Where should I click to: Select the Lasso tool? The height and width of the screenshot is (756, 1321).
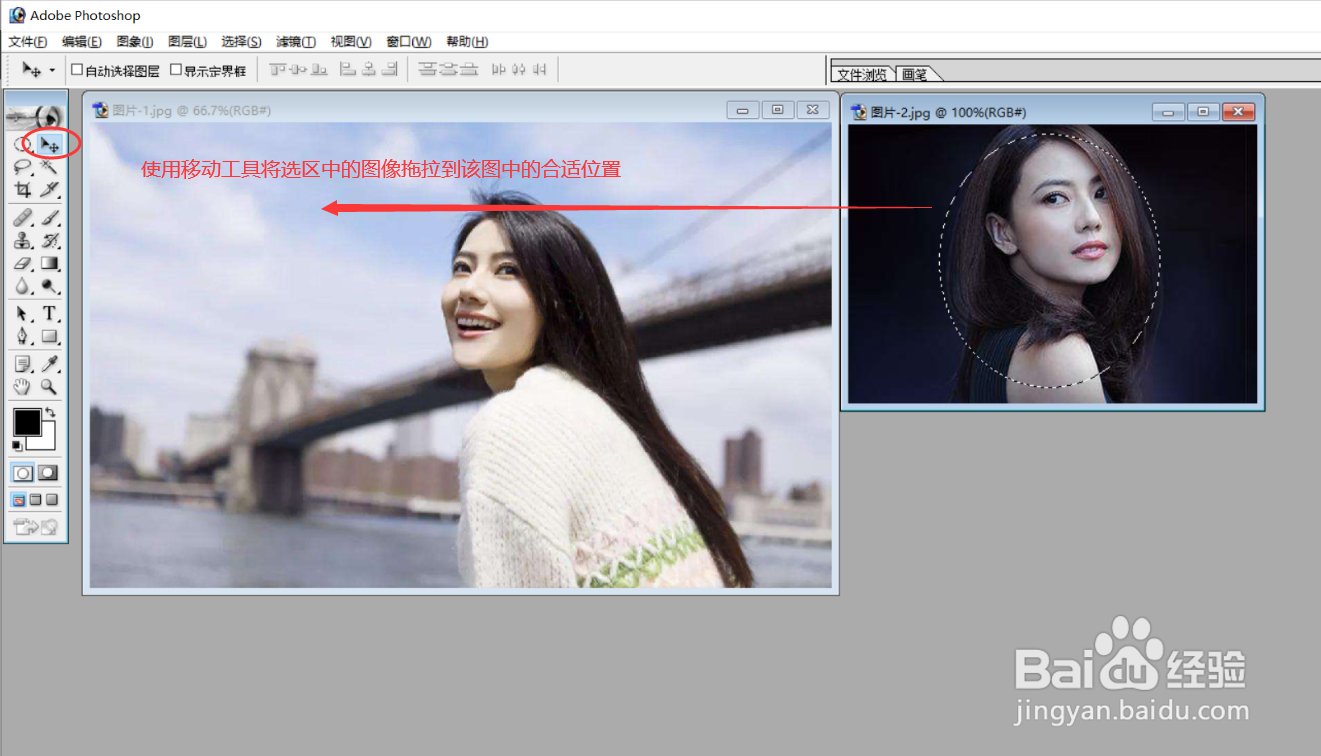click(21, 167)
